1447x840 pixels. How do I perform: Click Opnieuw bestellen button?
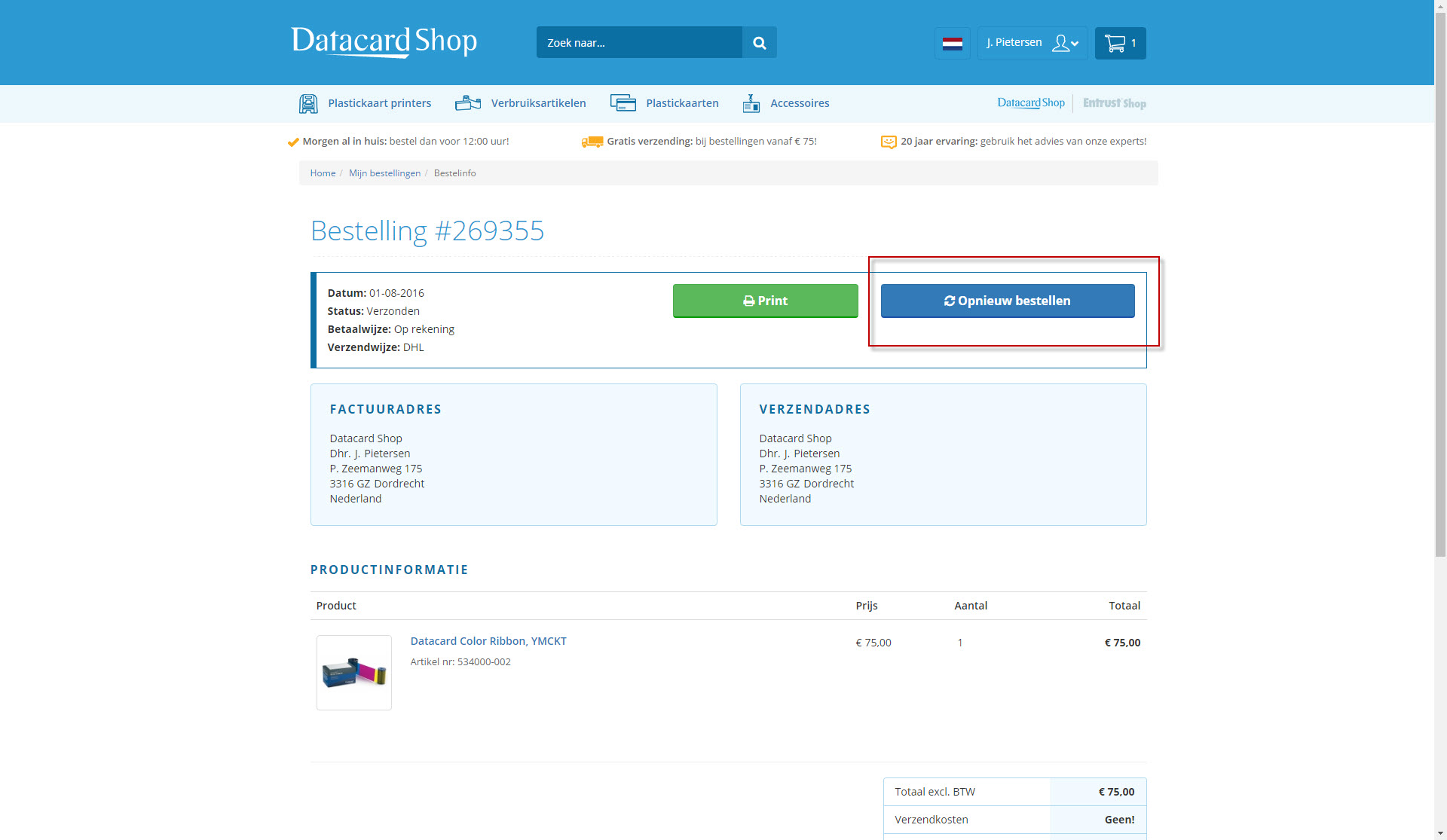pos(1007,301)
